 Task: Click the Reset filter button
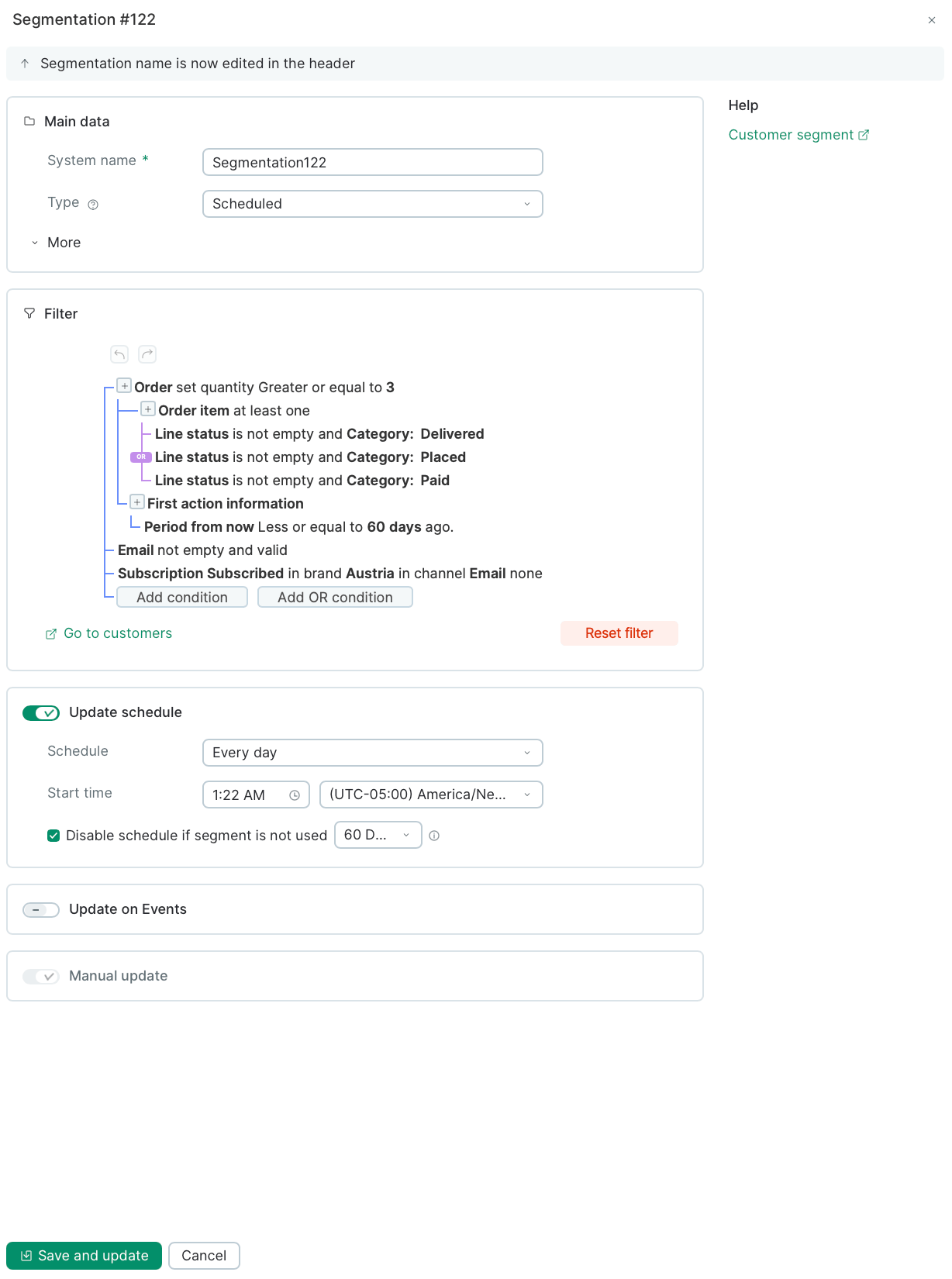(619, 633)
